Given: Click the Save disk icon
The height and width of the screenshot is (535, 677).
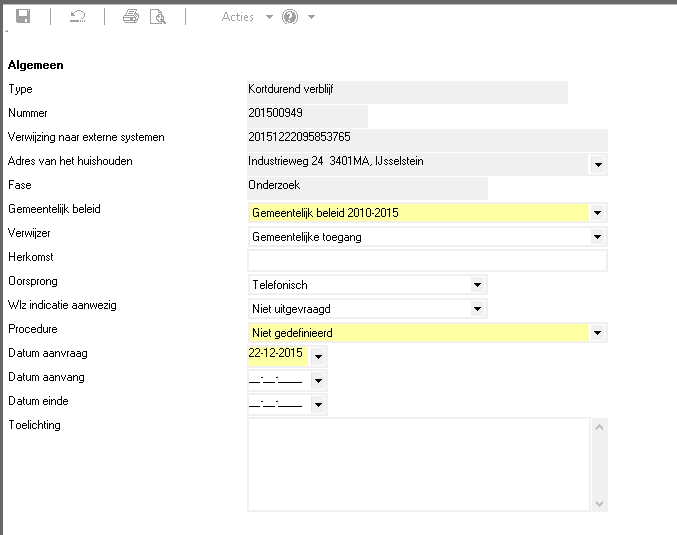Looking at the screenshot, I should (x=23, y=17).
